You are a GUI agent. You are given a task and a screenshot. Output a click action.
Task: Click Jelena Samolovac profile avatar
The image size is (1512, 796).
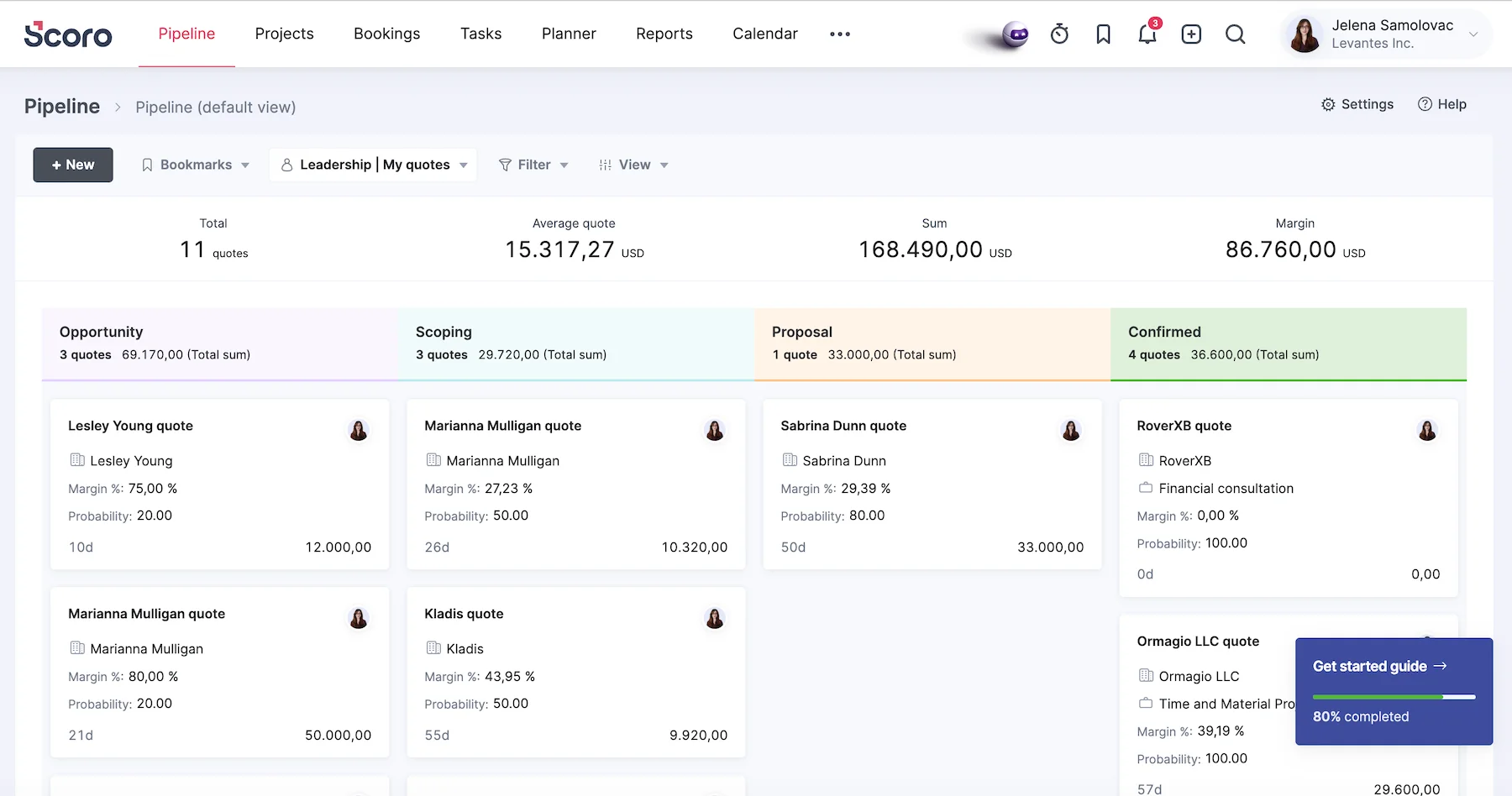point(1305,34)
